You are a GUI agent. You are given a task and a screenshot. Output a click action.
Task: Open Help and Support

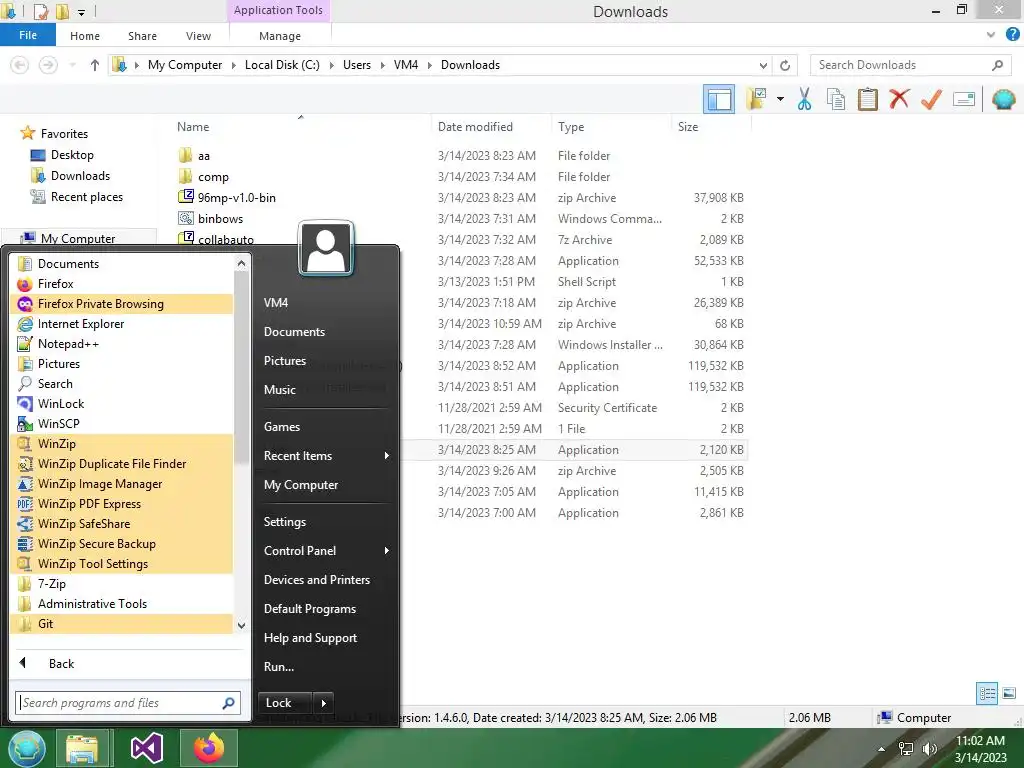(327, 638)
